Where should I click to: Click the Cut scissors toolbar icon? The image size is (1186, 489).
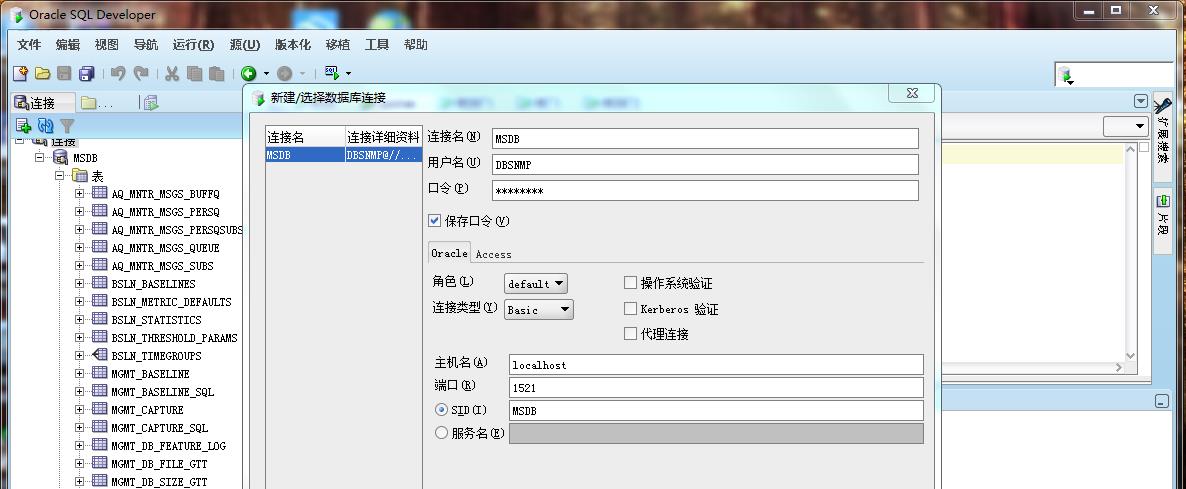(172, 73)
